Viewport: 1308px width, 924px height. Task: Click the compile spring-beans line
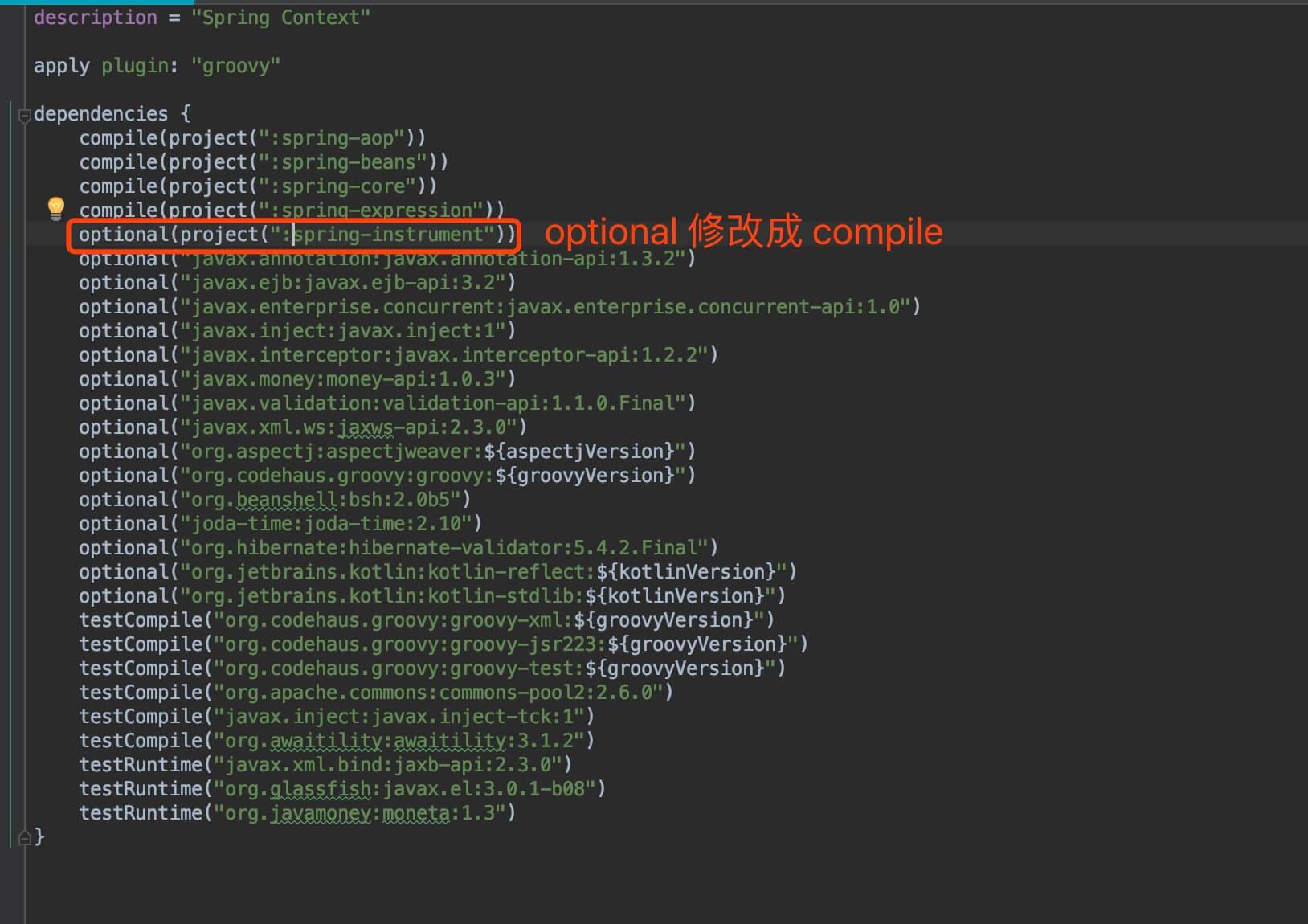(264, 162)
